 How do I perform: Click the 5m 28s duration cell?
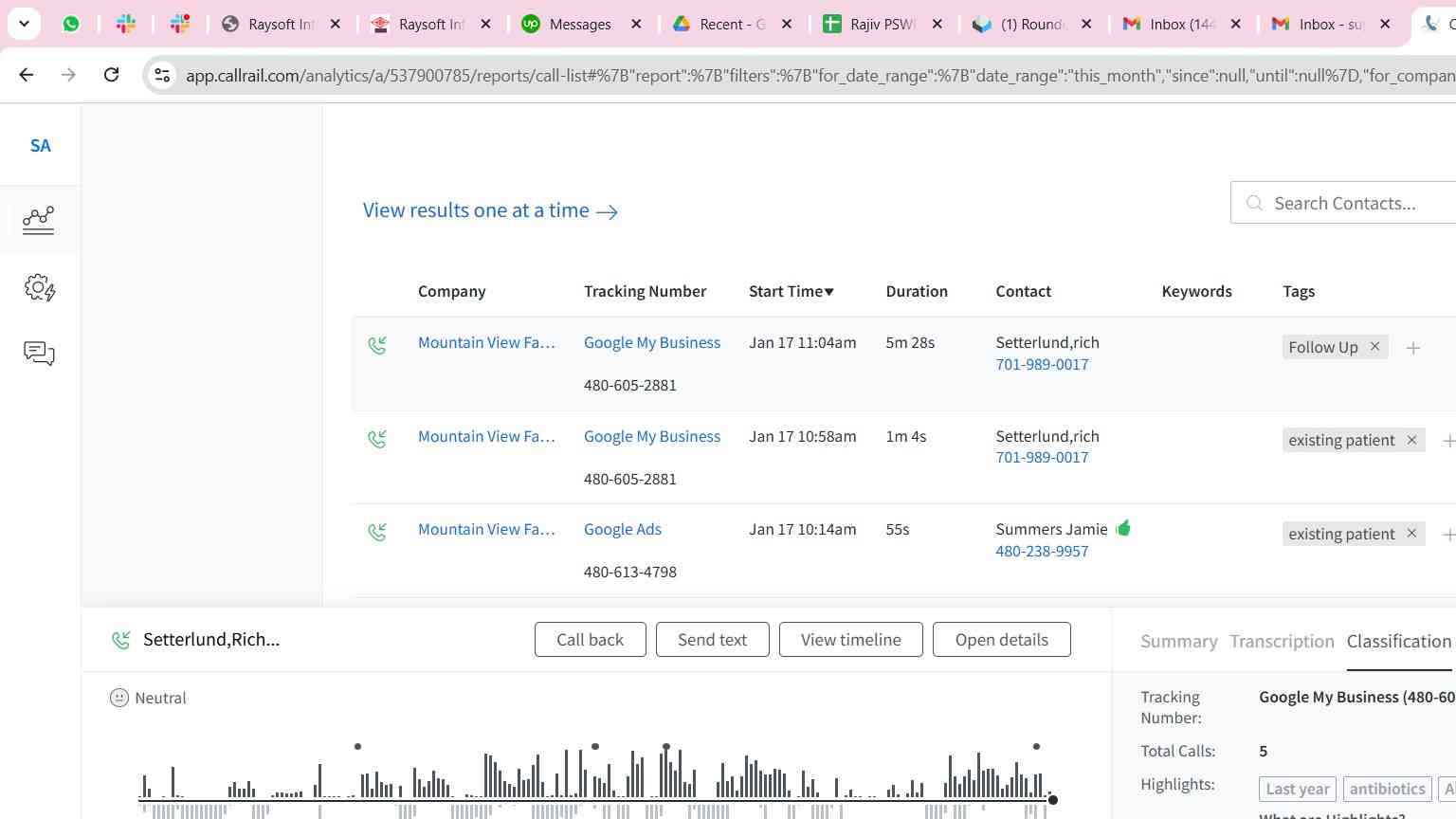tap(910, 342)
